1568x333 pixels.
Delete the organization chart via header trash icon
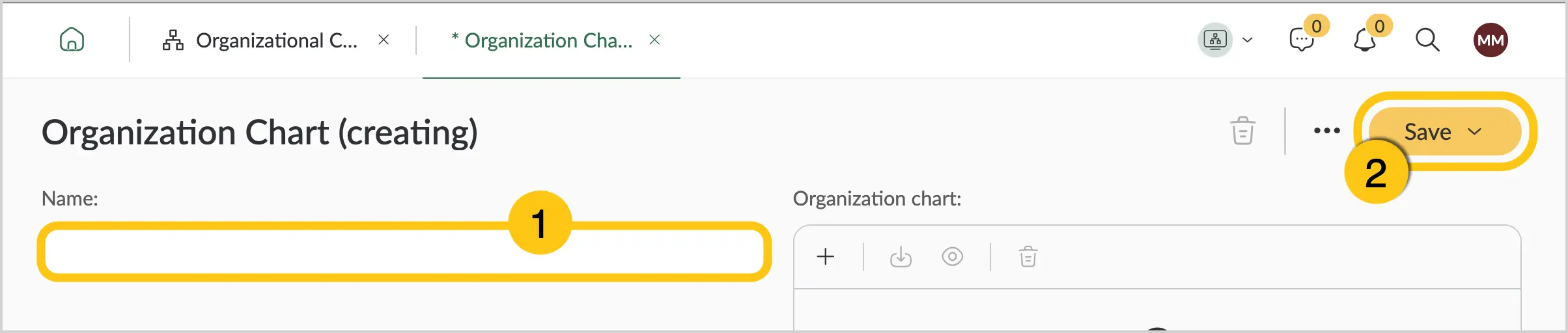(x=1242, y=131)
